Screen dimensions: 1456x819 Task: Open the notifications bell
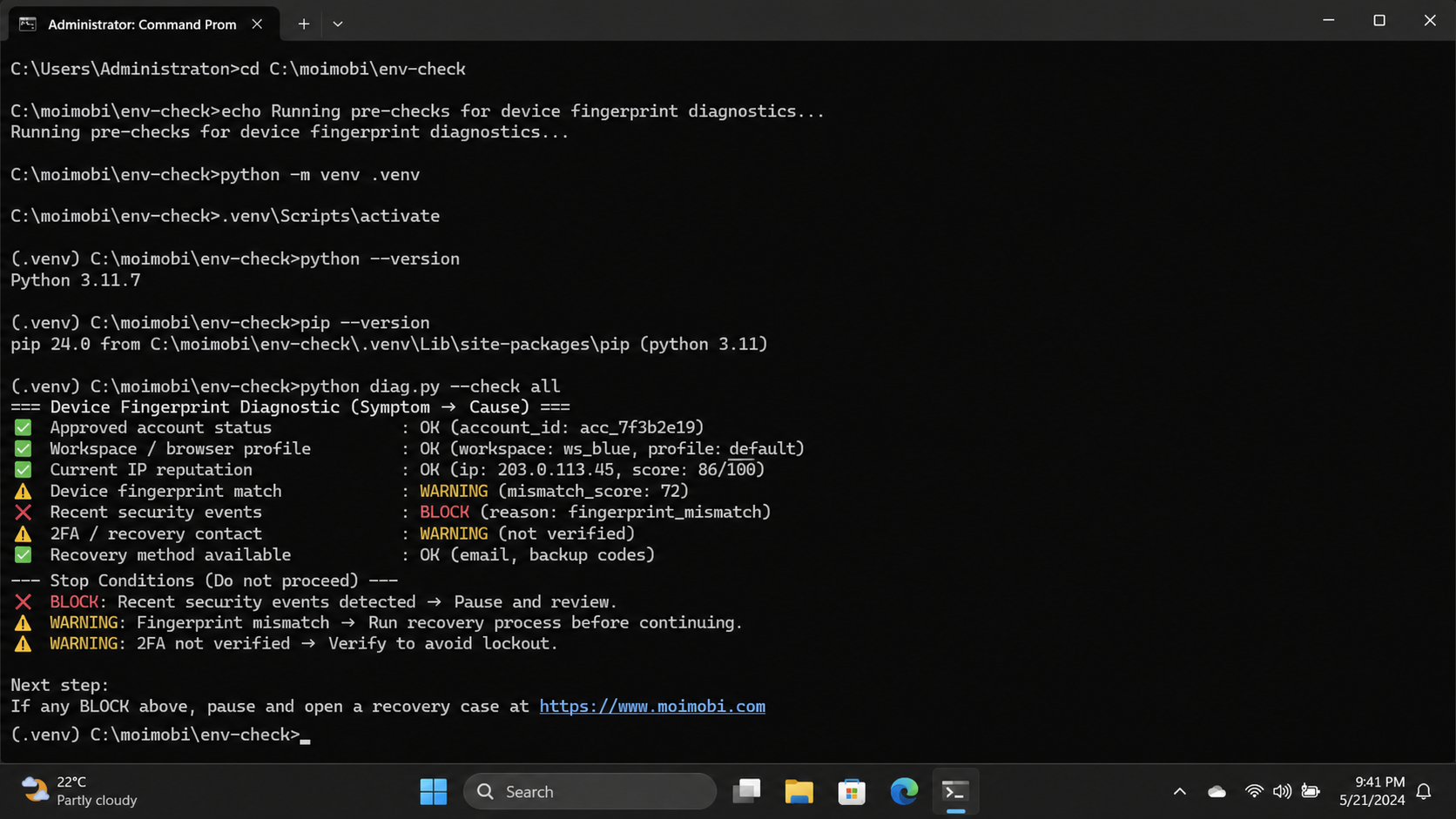(1424, 791)
